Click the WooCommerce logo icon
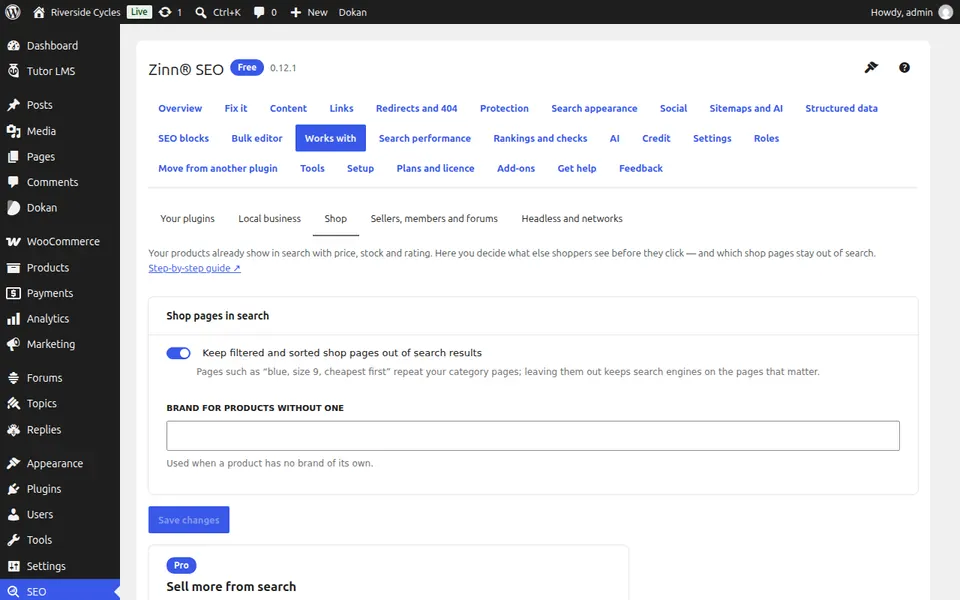The width and height of the screenshot is (960, 600). 13,242
